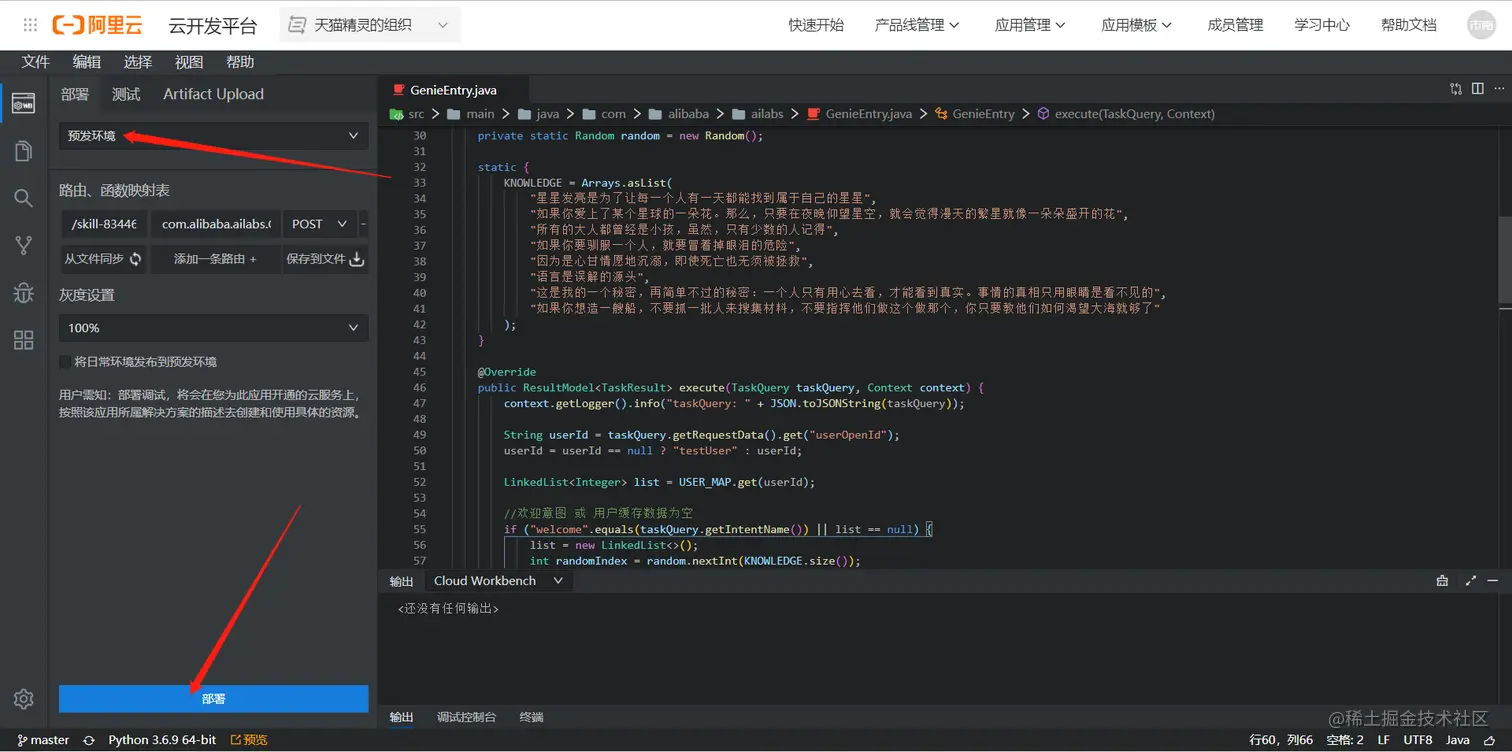Image resolution: width=1512 pixels, height=752 pixels.
Task: Click the Java language mode in status bar
Action: [1458, 740]
